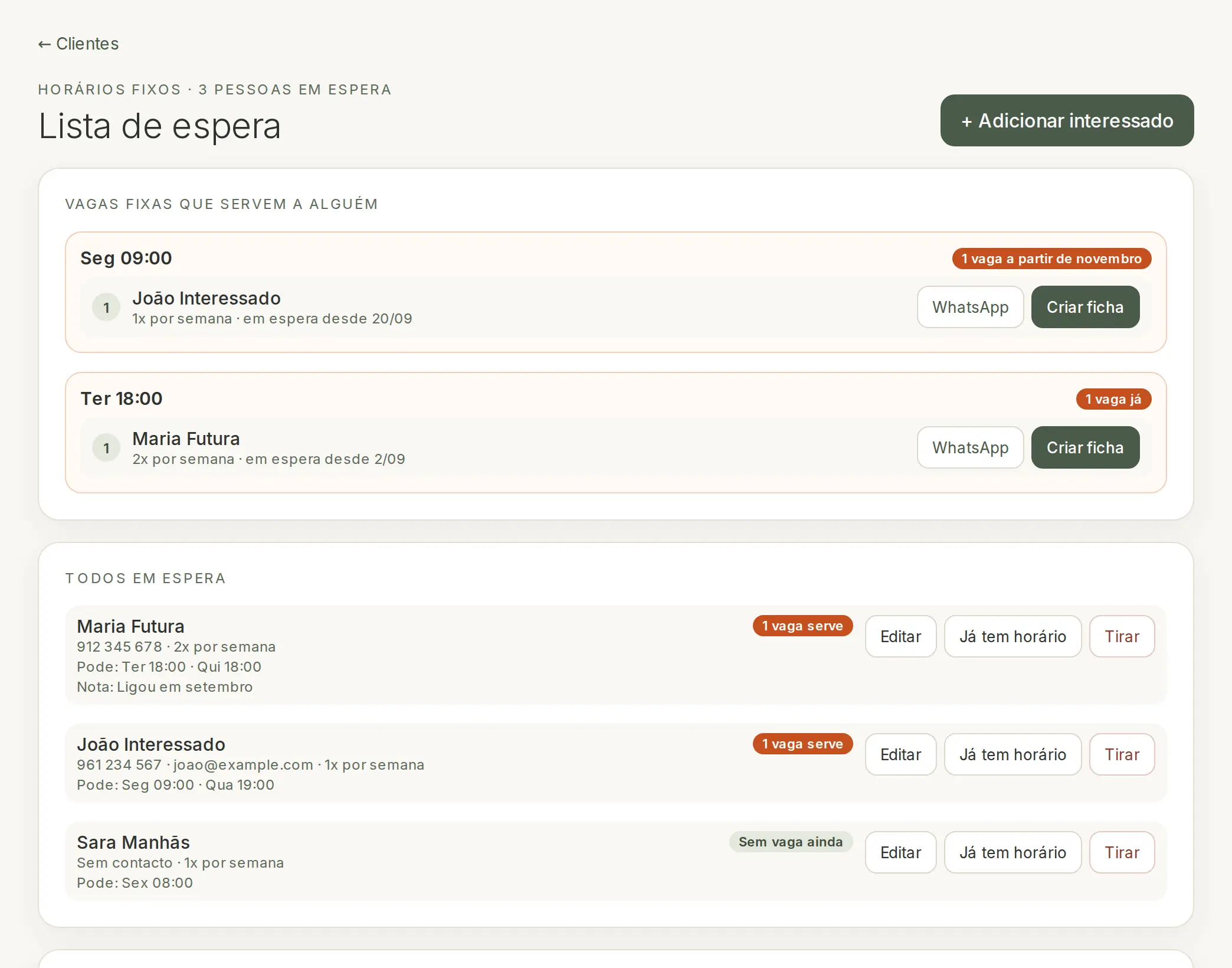1232x968 pixels.
Task: Select the Seg 09:00 slot heading
Action: pos(126,258)
